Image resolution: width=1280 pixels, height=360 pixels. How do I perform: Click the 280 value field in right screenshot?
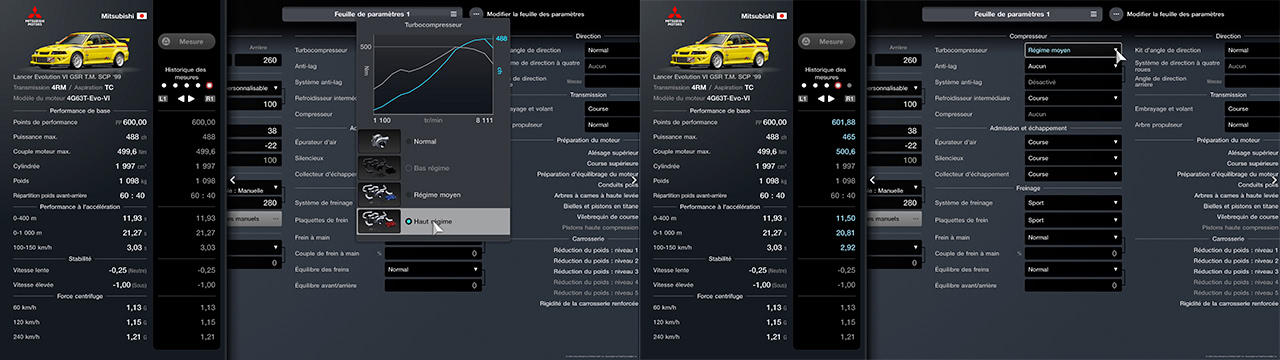coord(895,203)
